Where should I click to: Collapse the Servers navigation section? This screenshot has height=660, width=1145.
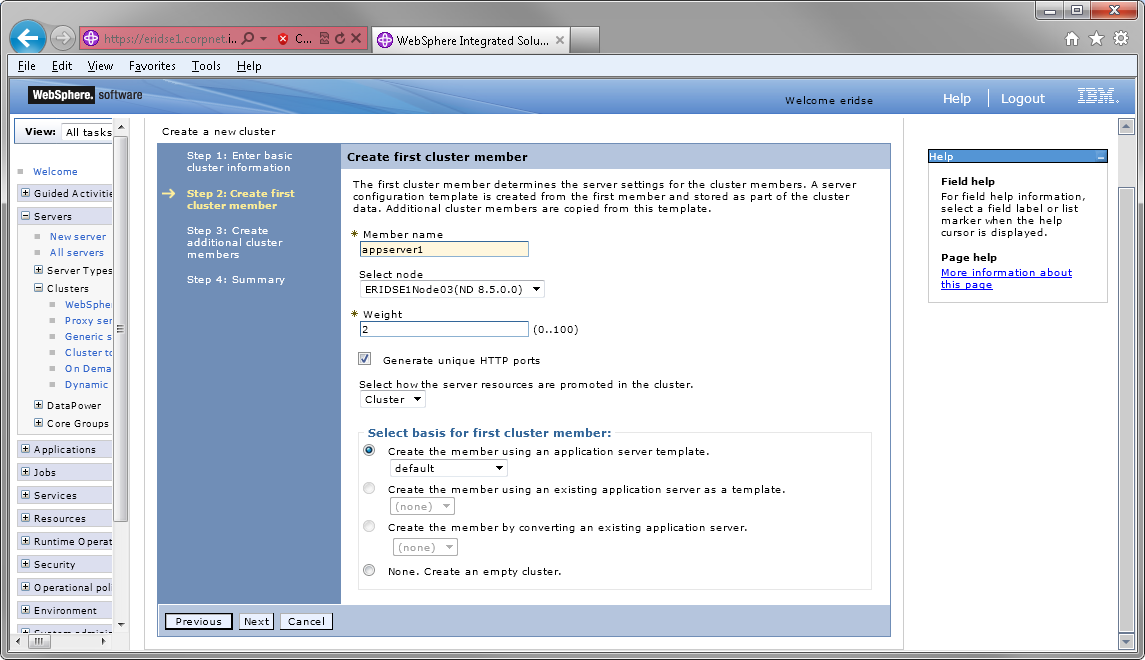pos(26,215)
